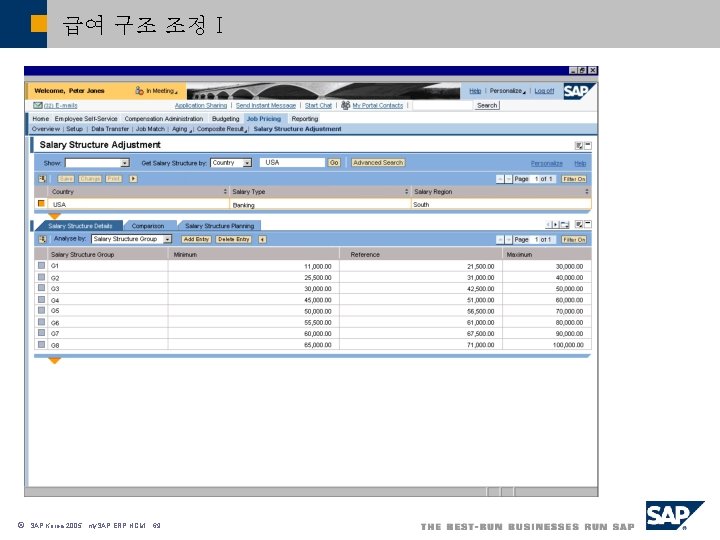Viewport: 720px width, 540px height.
Task: Expand the In Meeting status menu
Action: [176, 93]
